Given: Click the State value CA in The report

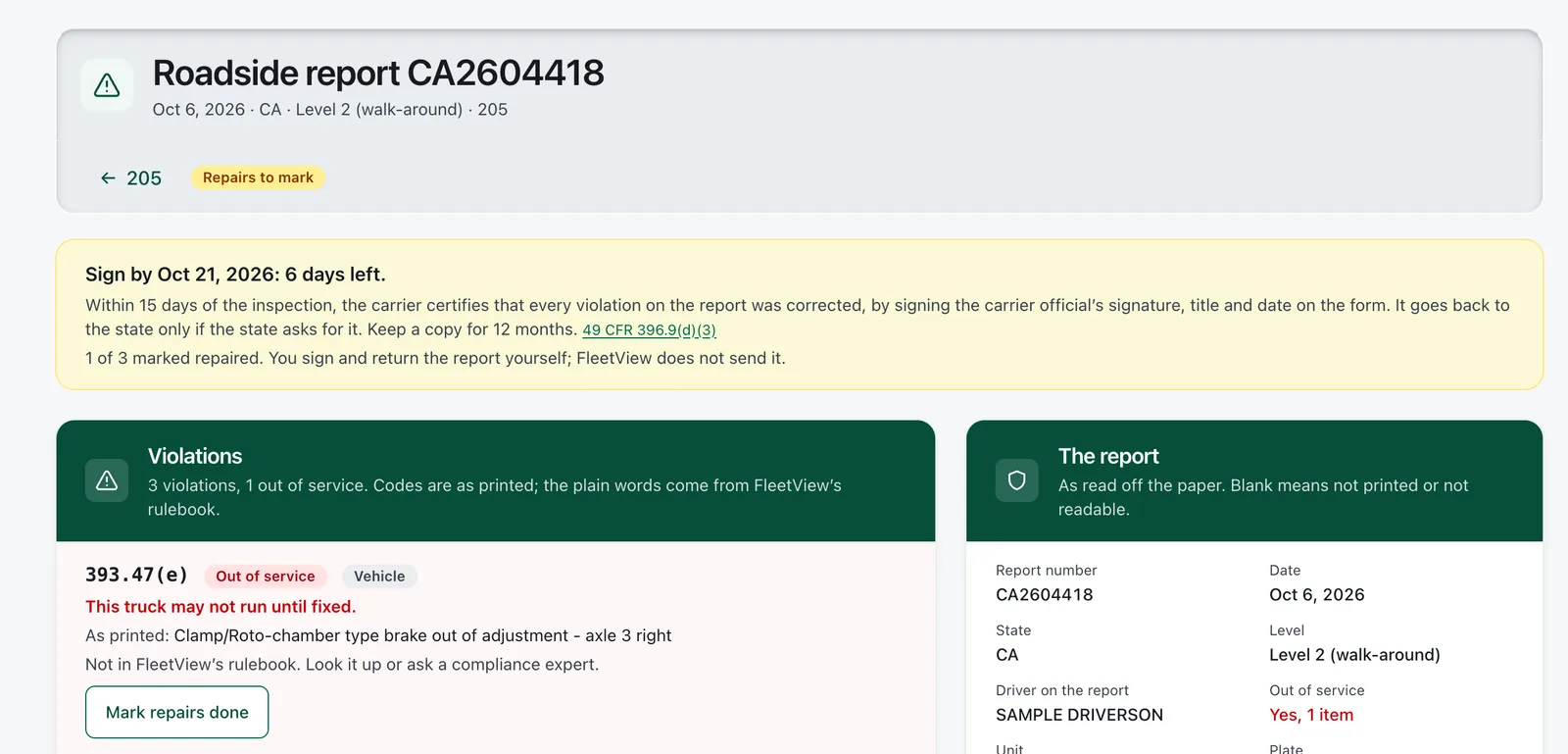Looking at the screenshot, I should click(x=1007, y=655).
